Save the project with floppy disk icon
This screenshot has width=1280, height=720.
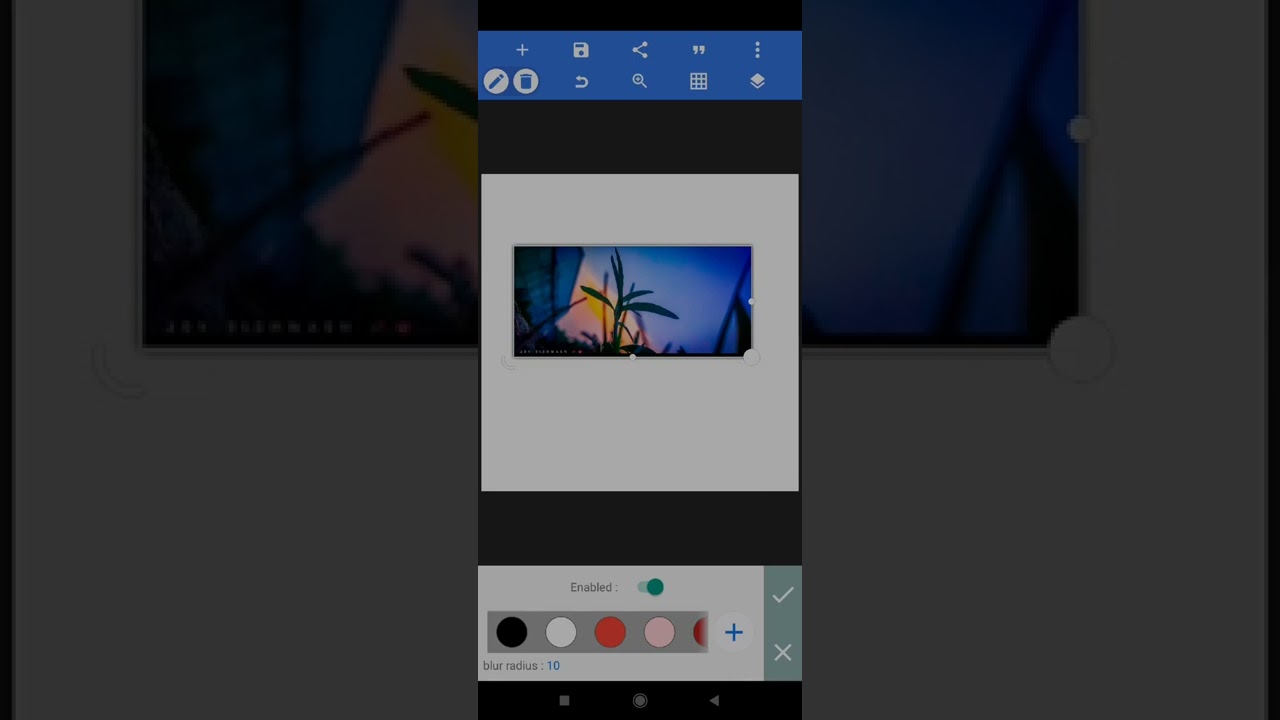(x=581, y=50)
